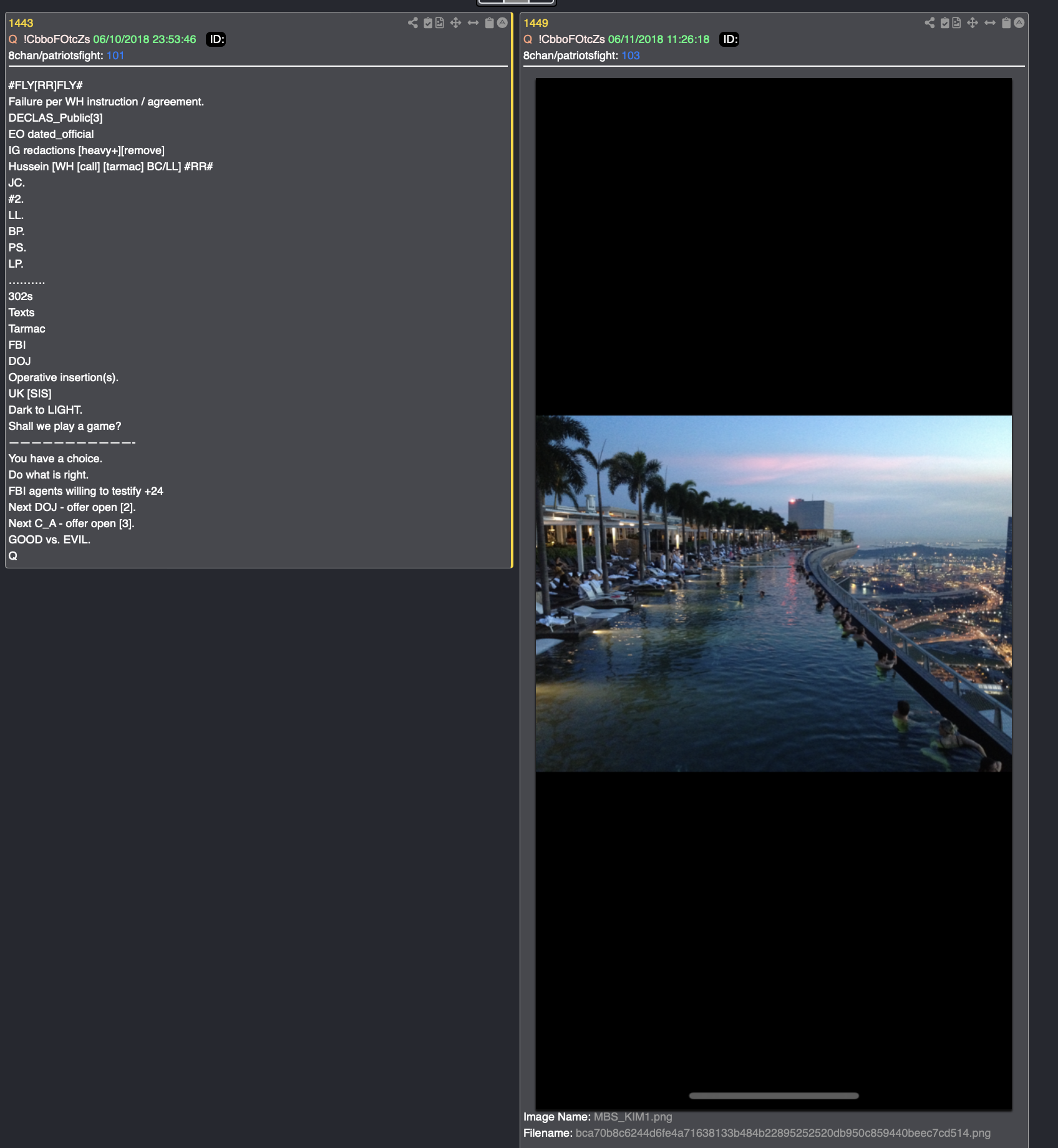Click the move arrows icon on post 1443
1058x1148 pixels.
[456, 23]
